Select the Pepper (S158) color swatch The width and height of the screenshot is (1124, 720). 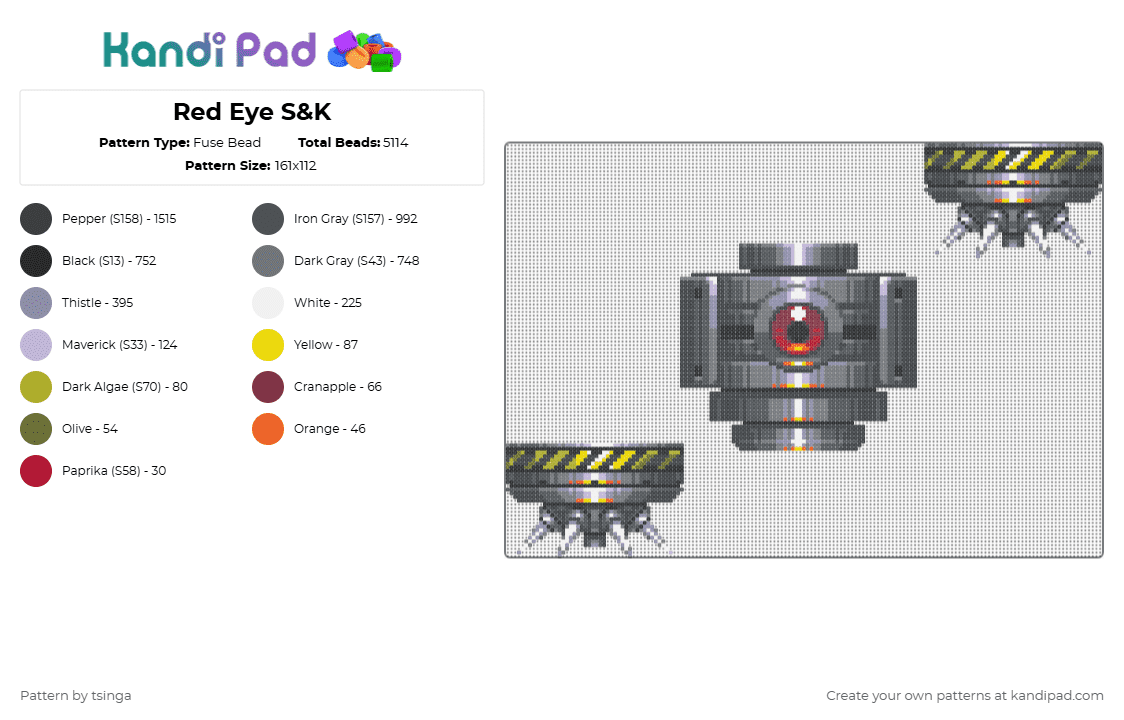(36, 219)
